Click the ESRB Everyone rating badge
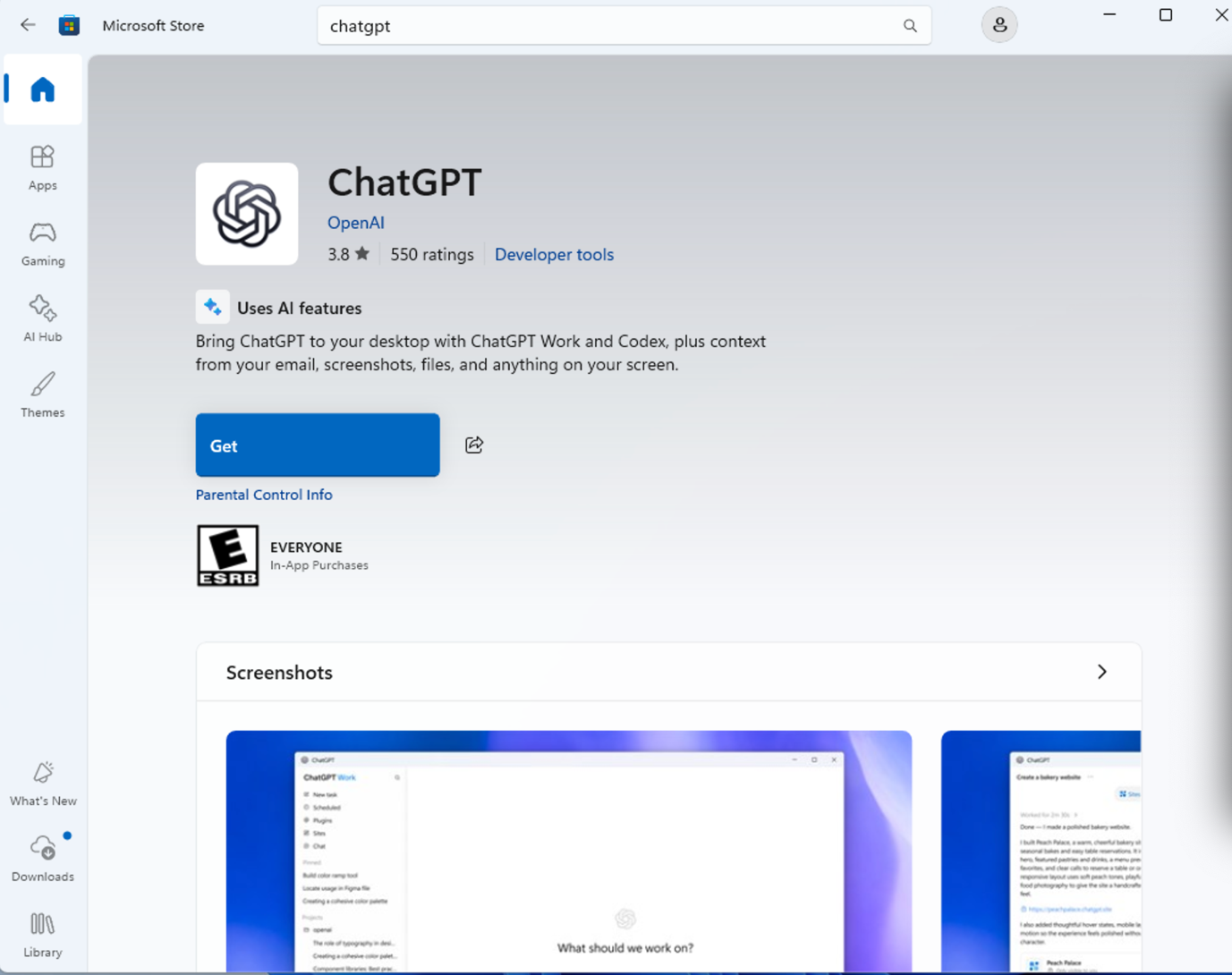The image size is (1232, 975). pos(227,555)
